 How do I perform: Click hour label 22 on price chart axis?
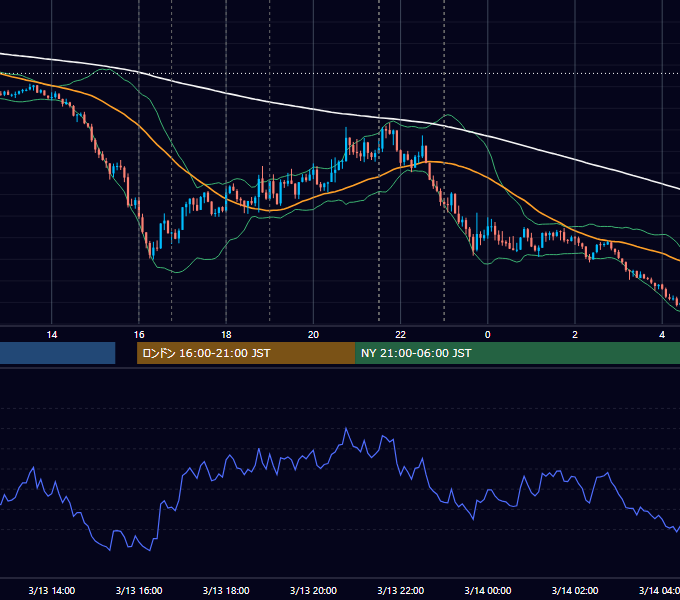pos(400,335)
